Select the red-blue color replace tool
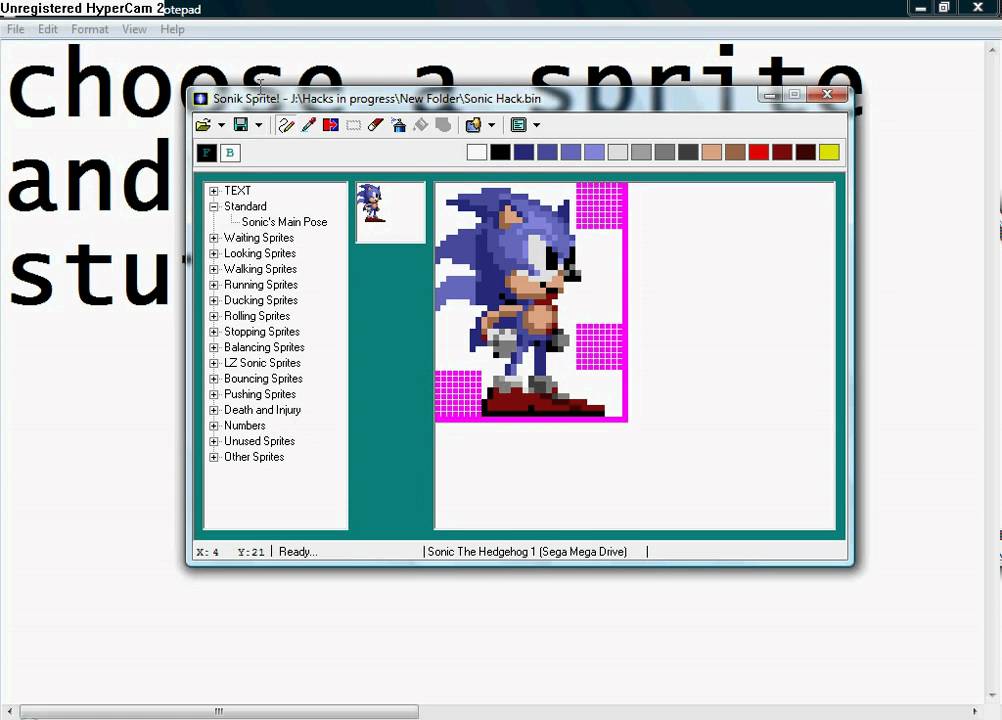Image resolution: width=1002 pixels, height=720 pixels. click(x=330, y=125)
